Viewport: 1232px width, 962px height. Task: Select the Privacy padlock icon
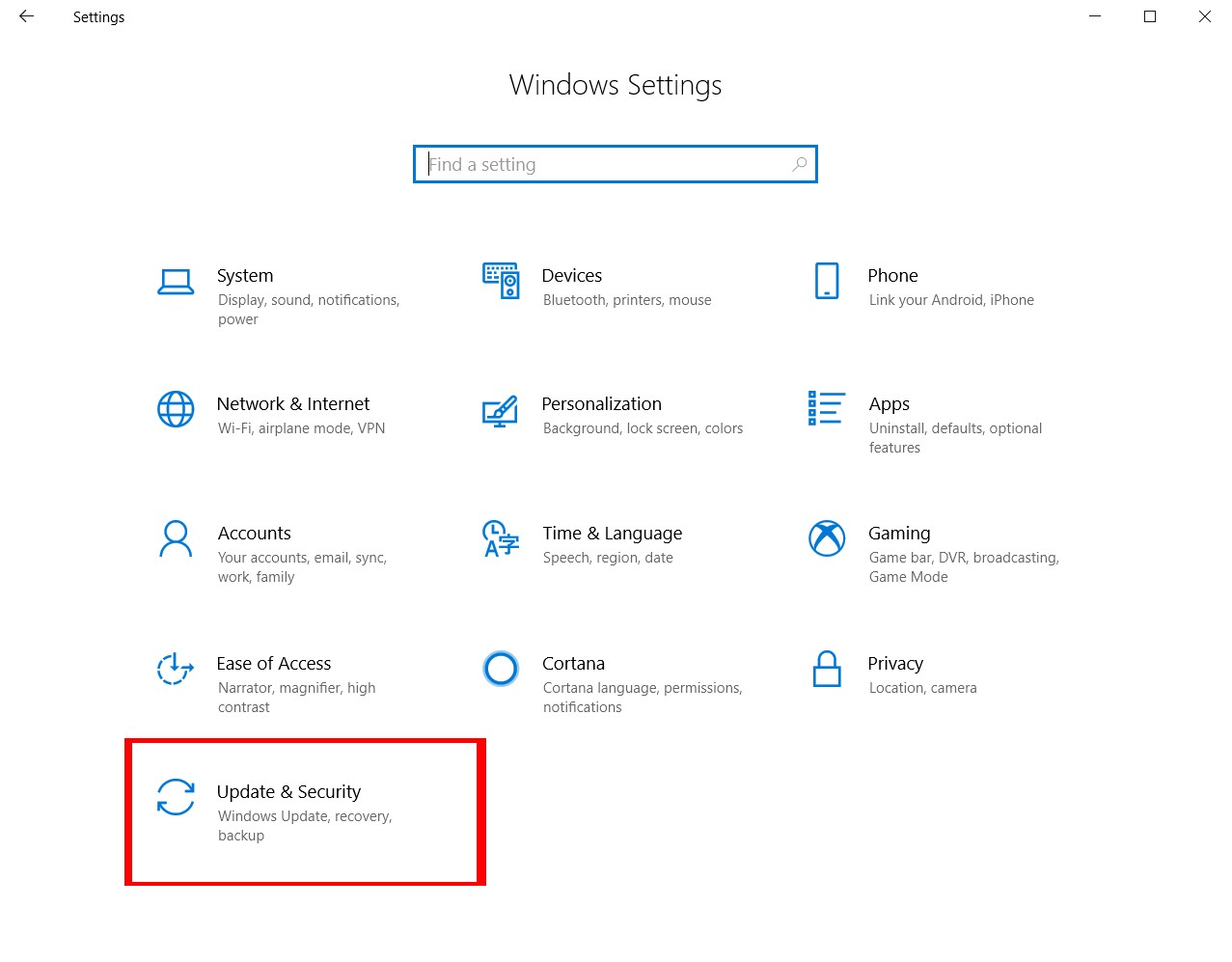(x=827, y=668)
